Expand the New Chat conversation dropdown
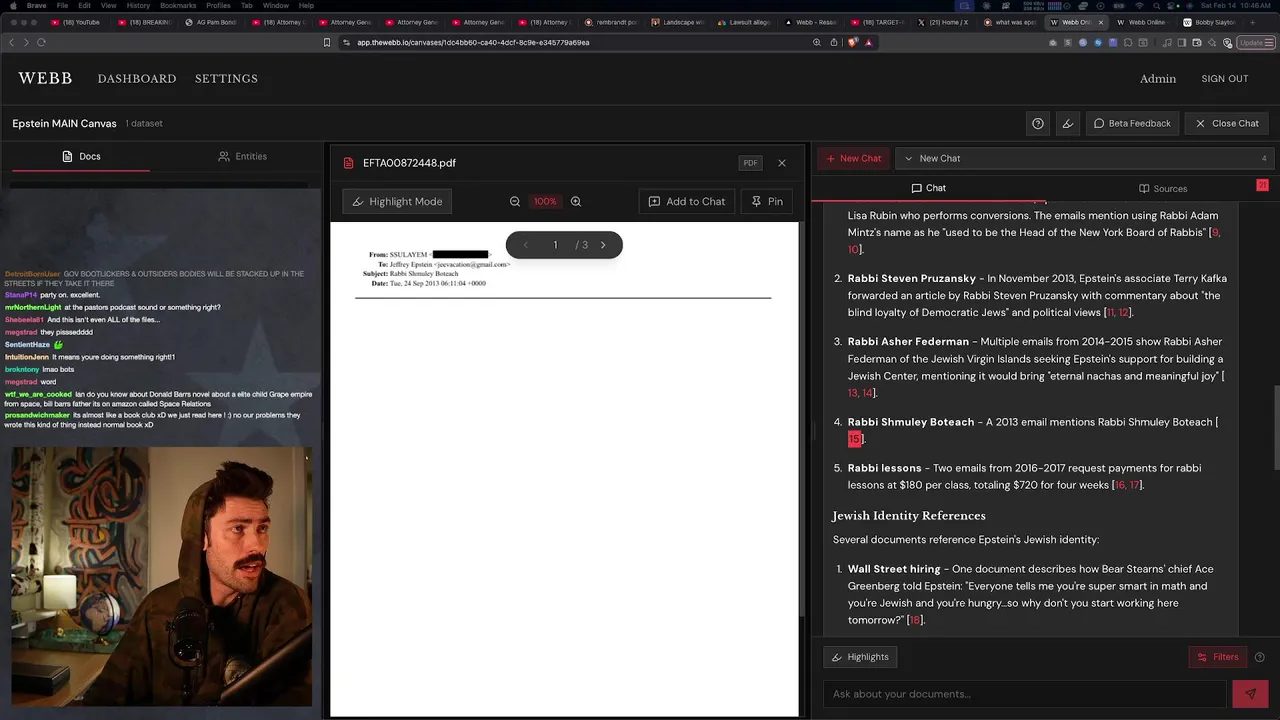 coord(1083,158)
